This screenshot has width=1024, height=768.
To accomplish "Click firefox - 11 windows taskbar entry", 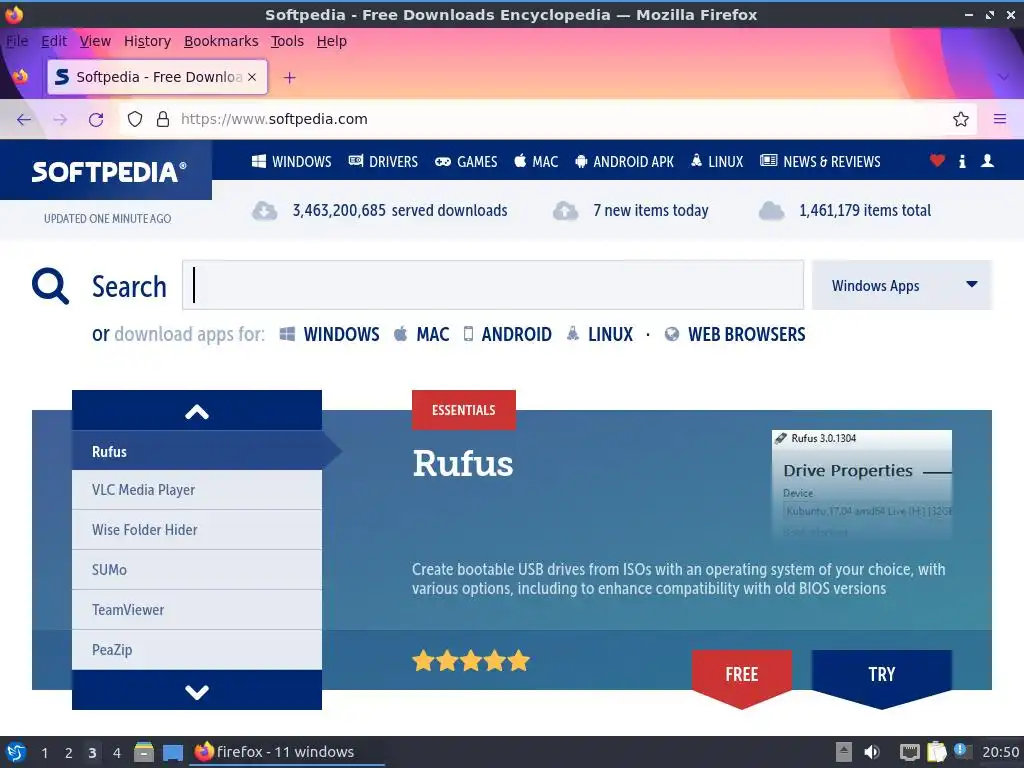I will (287, 752).
